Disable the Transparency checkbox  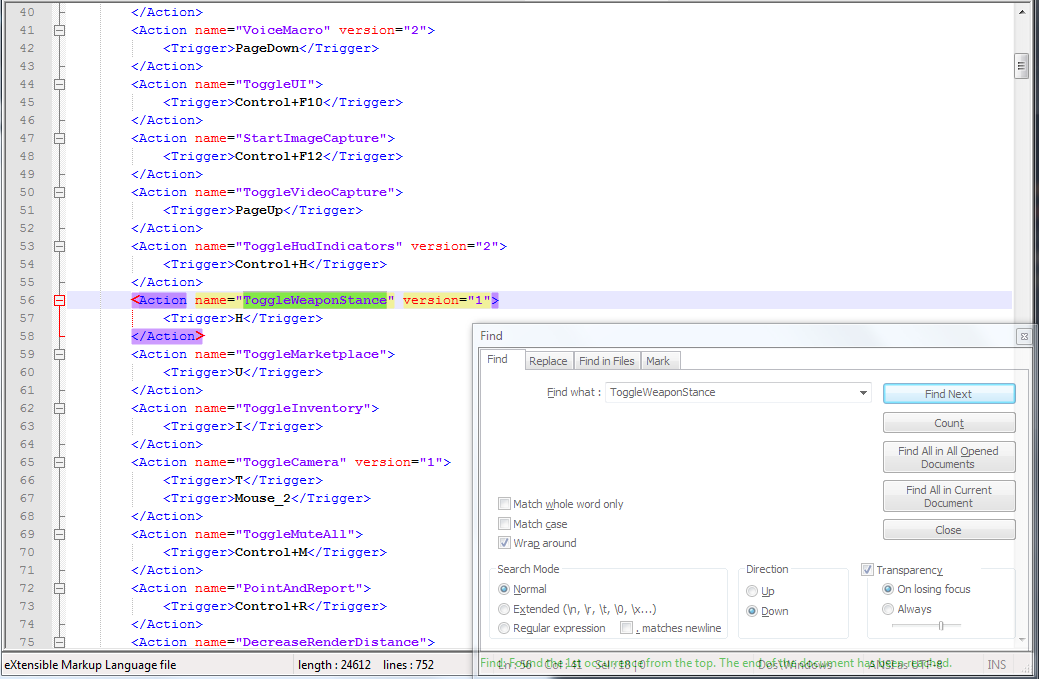(x=867, y=570)
